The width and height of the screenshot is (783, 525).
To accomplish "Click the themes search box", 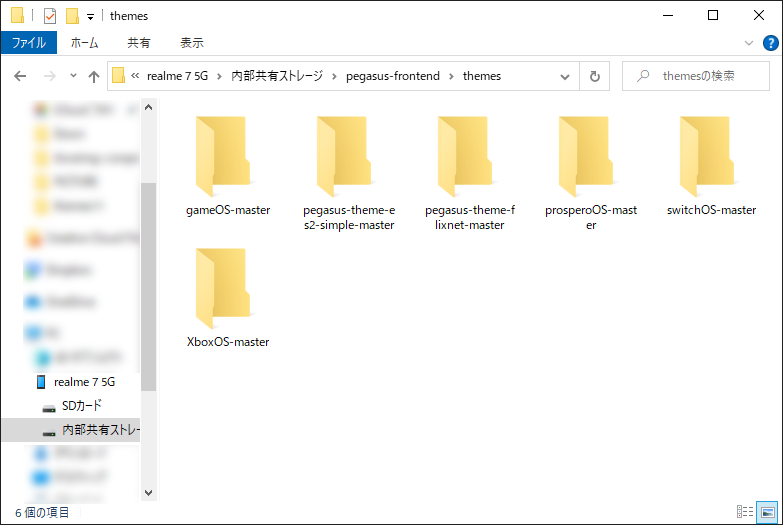I will (x=696, y=76).
